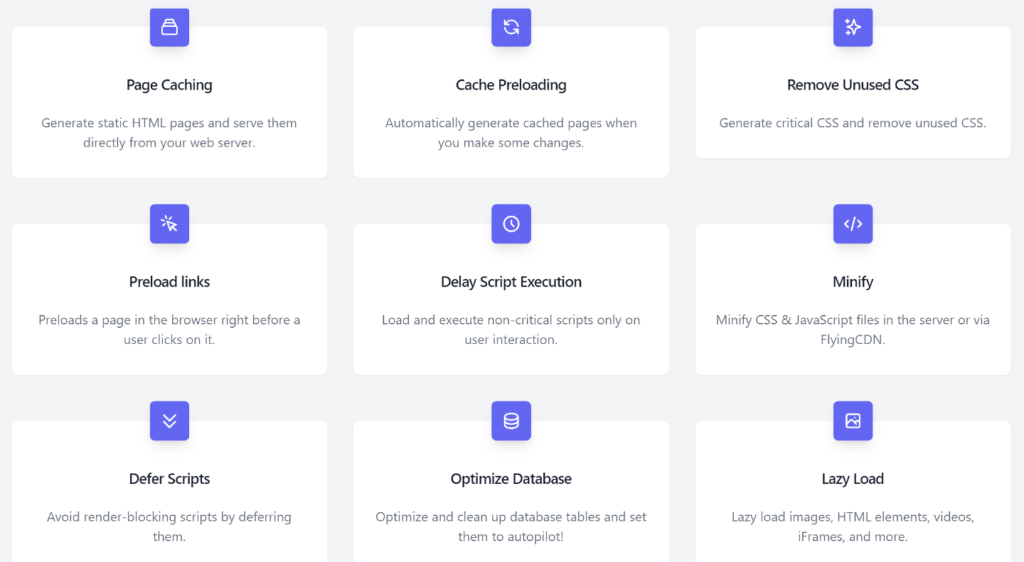Click the Minify description mentioning FlyingCDN
1024x562 pixels.
[852, 330]
